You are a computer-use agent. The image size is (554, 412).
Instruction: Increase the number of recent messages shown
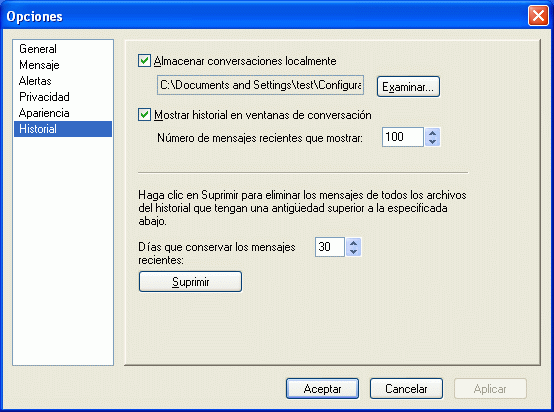pos(432,133)
